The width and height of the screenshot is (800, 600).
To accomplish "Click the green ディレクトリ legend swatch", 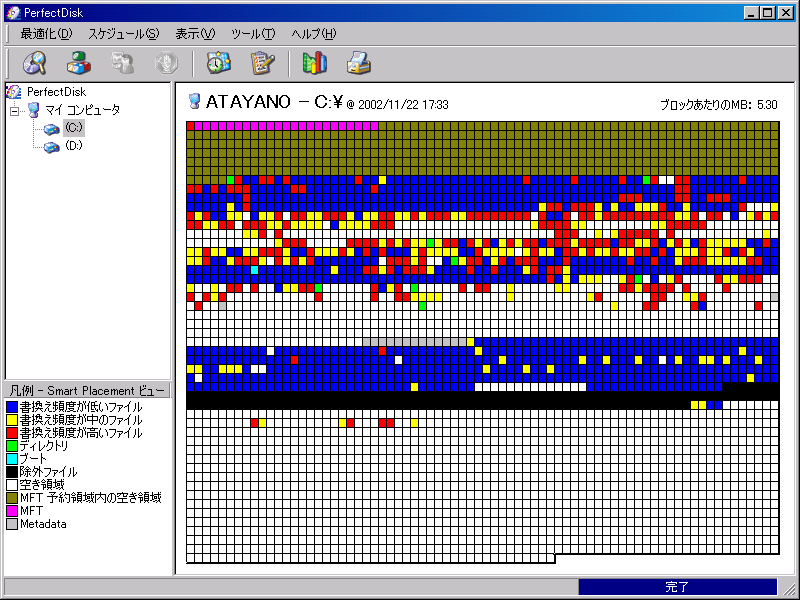I will (12, 446).
